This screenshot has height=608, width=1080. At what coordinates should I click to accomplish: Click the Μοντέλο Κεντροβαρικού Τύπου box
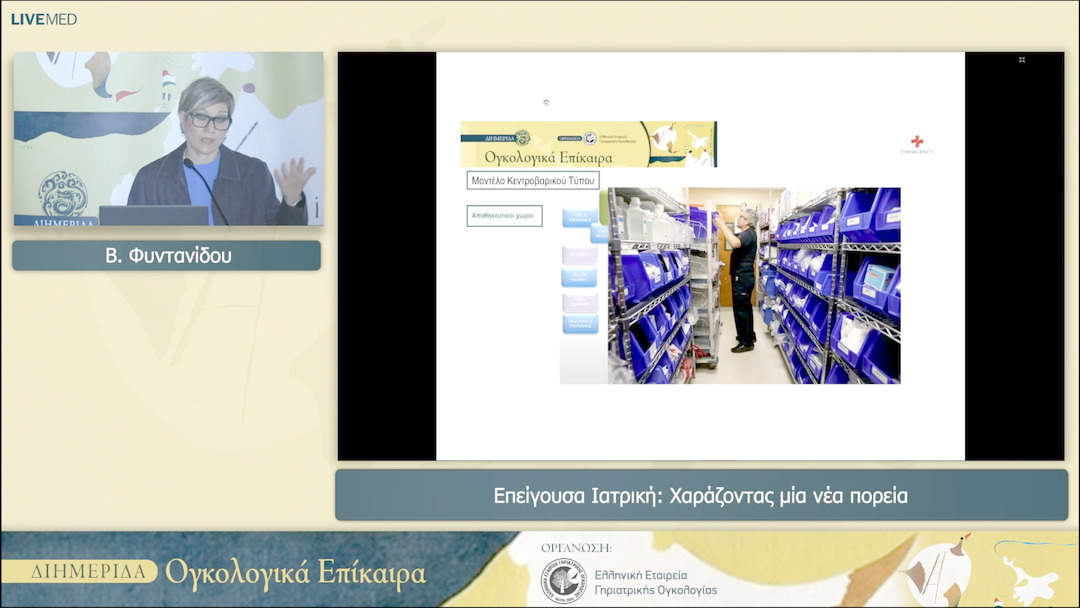pos(534,181)
